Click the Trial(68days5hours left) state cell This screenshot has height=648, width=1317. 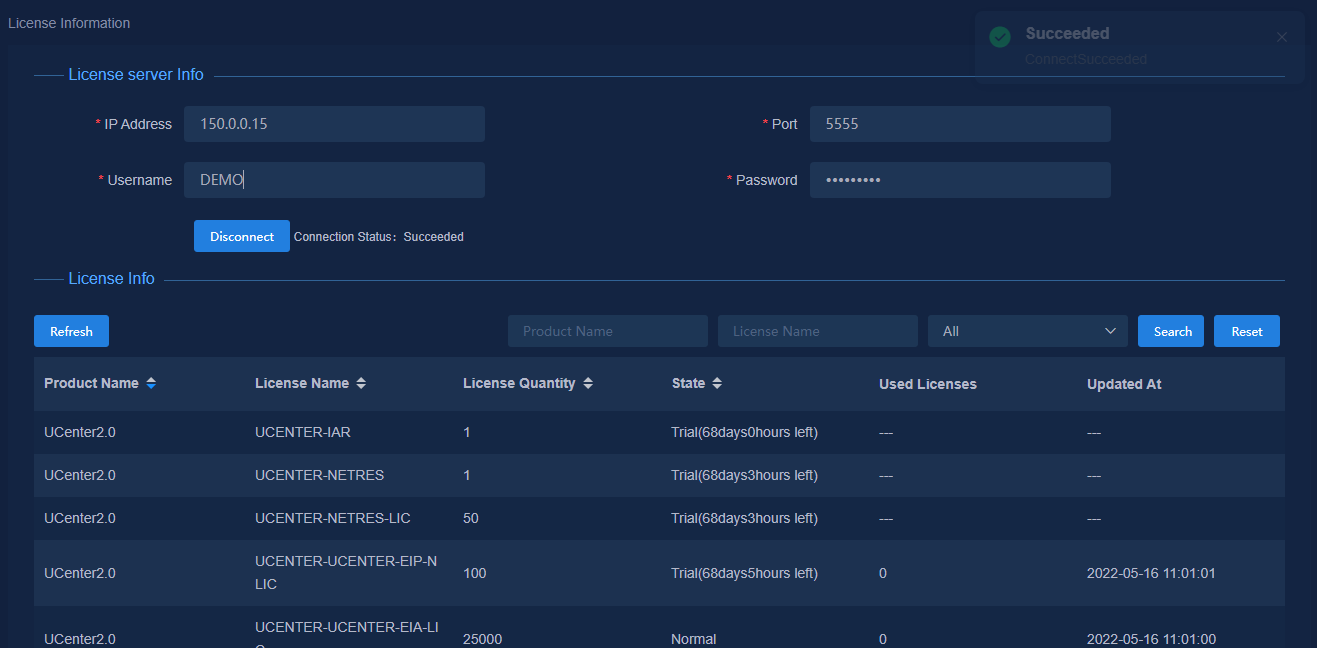[744, 573]
